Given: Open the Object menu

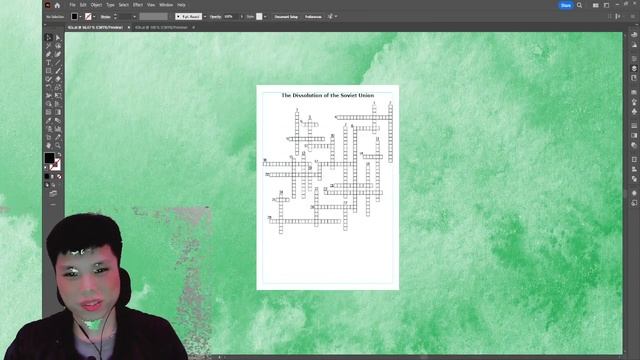Looking at the screenshot, I should 96,5.
